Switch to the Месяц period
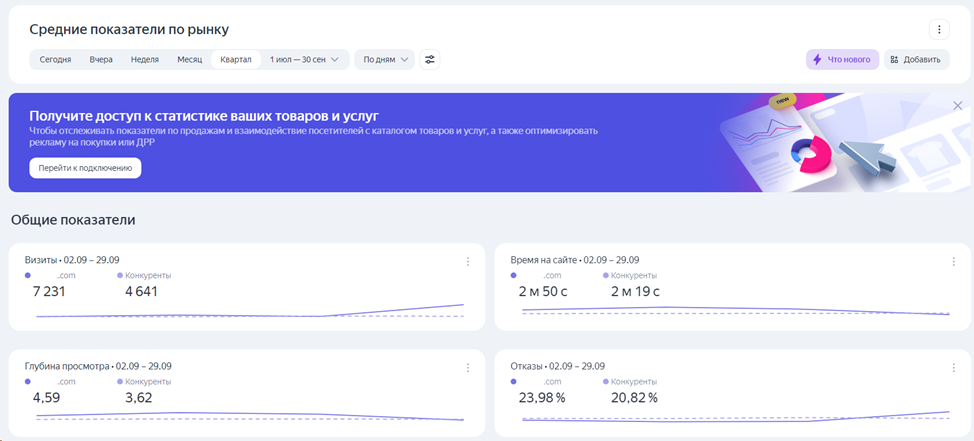Image resolution: width=974 pixels, height=441 pixels. coord(190,59)
